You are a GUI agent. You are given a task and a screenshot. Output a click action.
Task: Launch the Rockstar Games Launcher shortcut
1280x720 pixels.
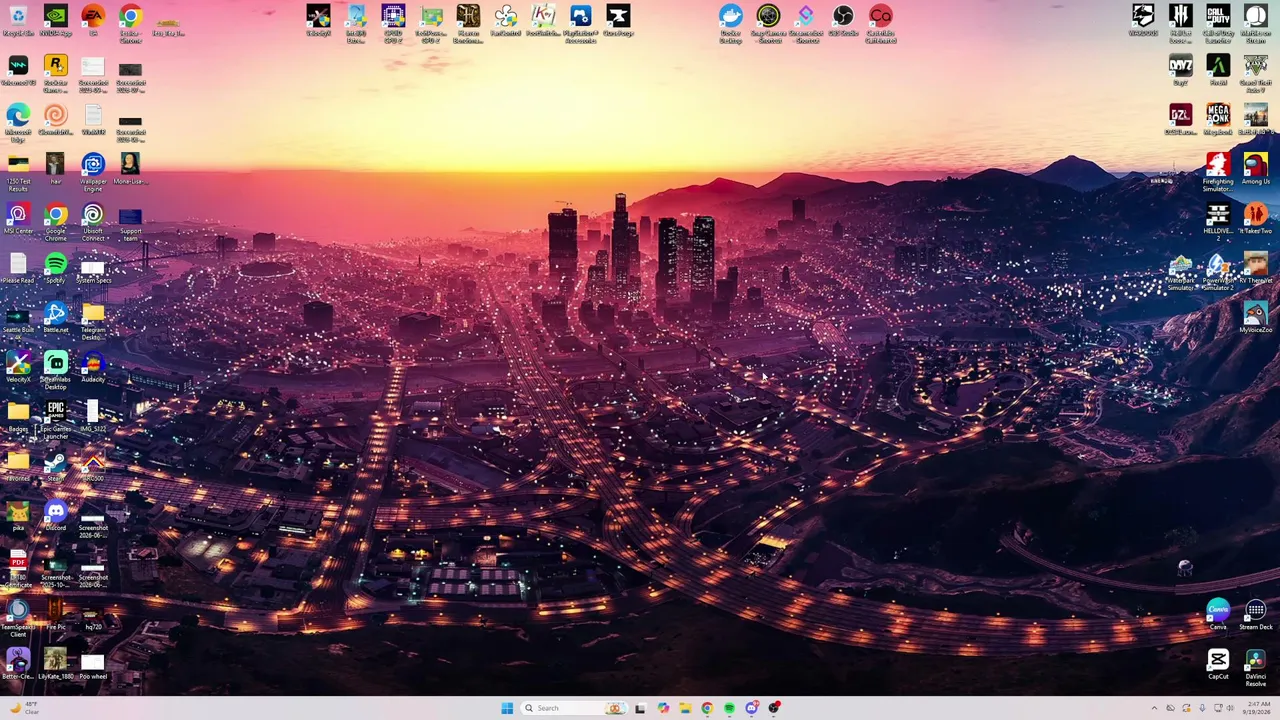[55, 74]
